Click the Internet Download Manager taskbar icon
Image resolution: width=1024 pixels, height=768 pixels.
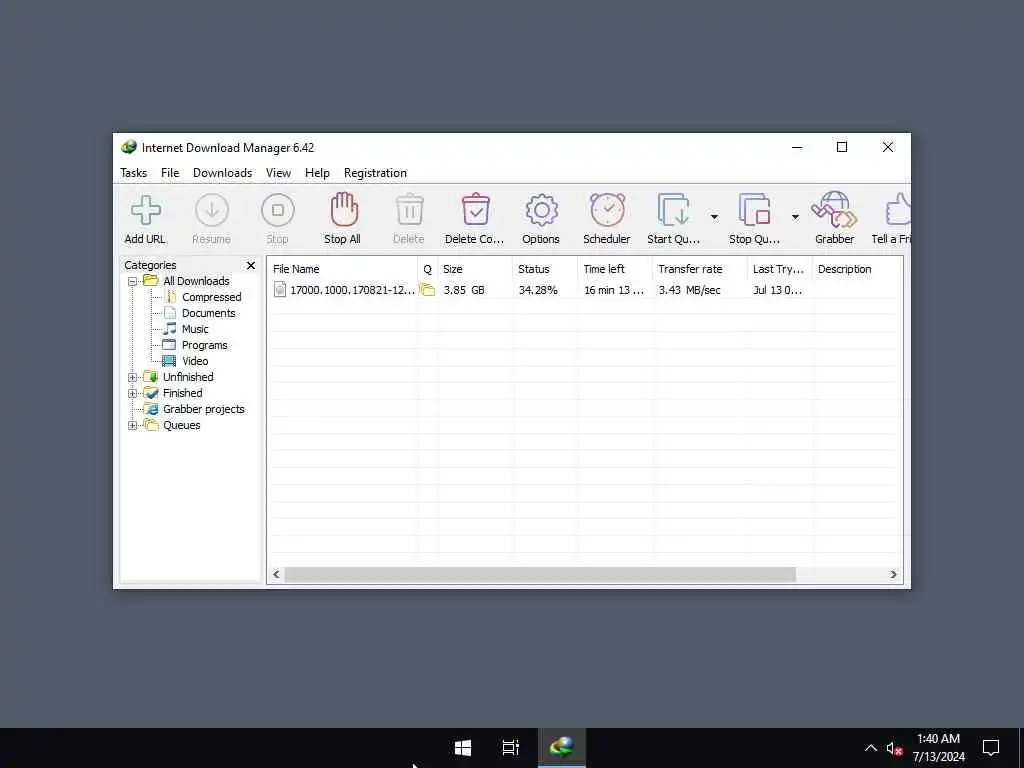(562, 748)
